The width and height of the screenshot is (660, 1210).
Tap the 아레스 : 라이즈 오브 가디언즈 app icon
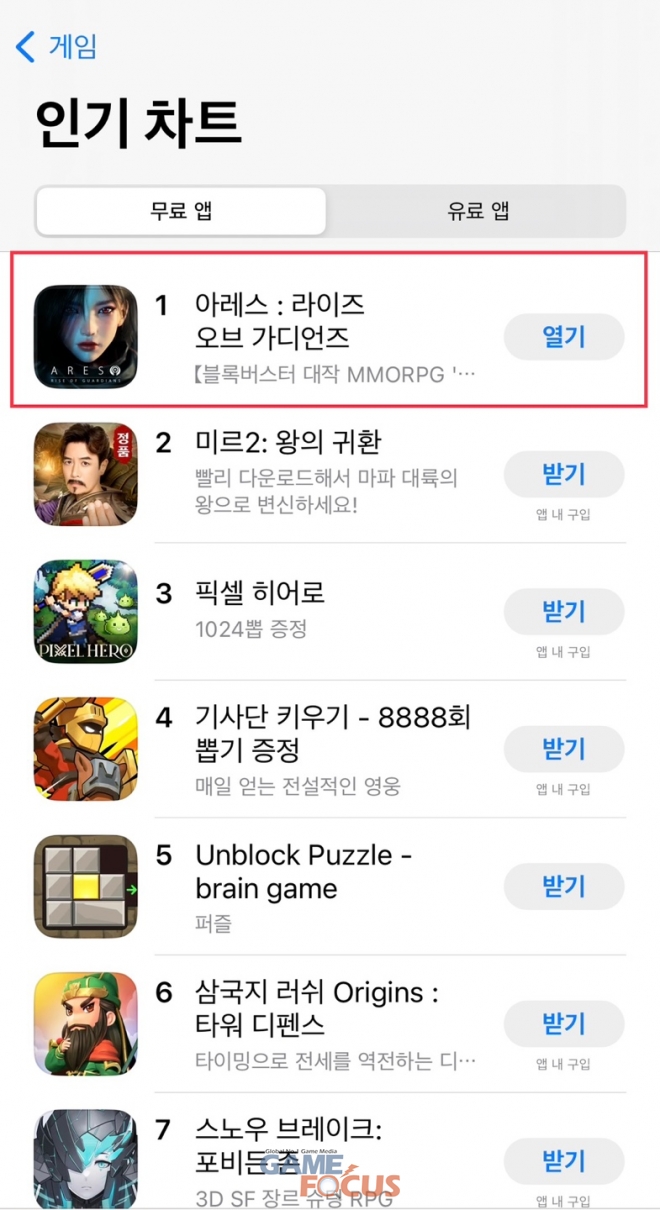pyautogui.click(x=86, y=336)
